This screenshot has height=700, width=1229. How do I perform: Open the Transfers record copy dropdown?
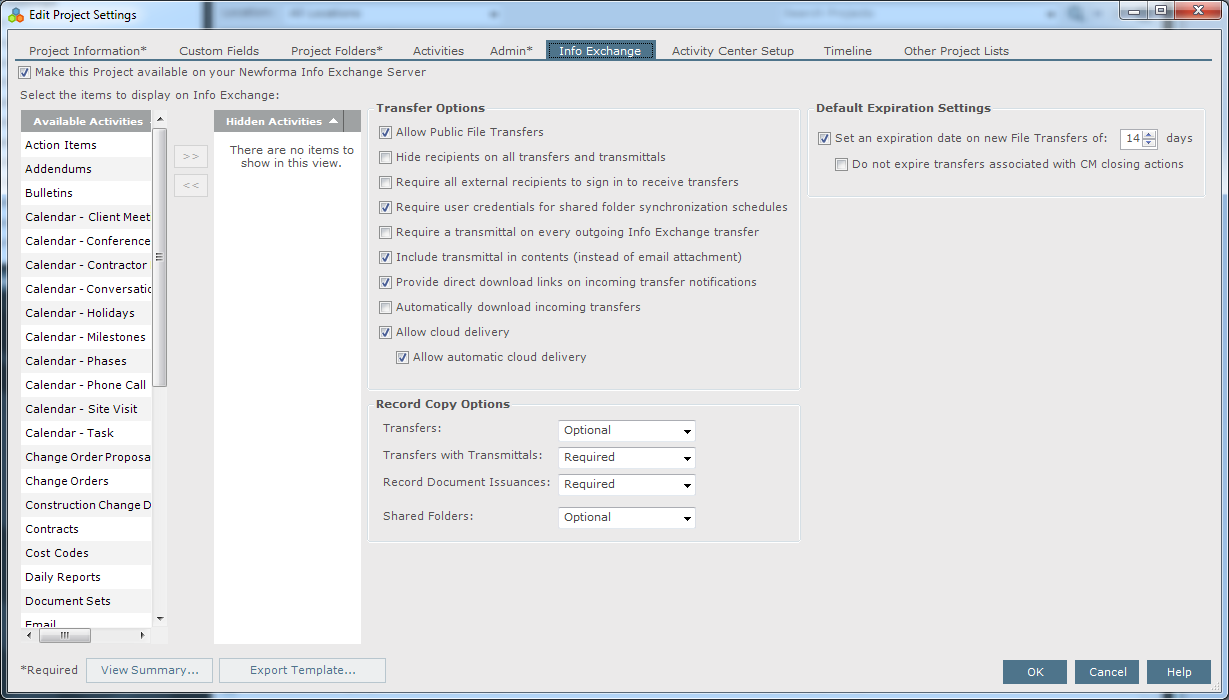pyautogui.click(x=626, y=431)
